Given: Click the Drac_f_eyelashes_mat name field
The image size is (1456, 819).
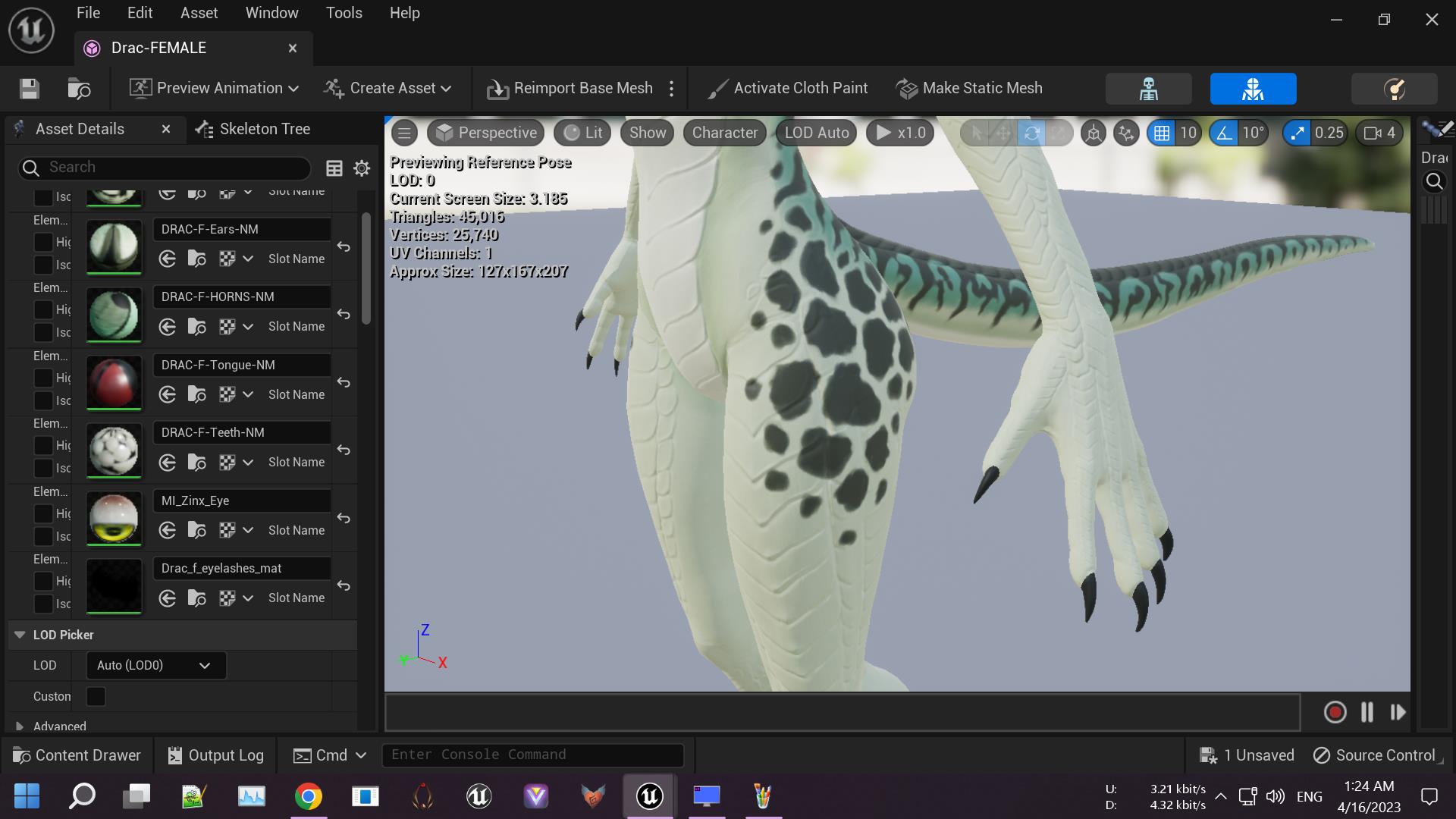Looking at the screenshot, I should click(242, 569).
